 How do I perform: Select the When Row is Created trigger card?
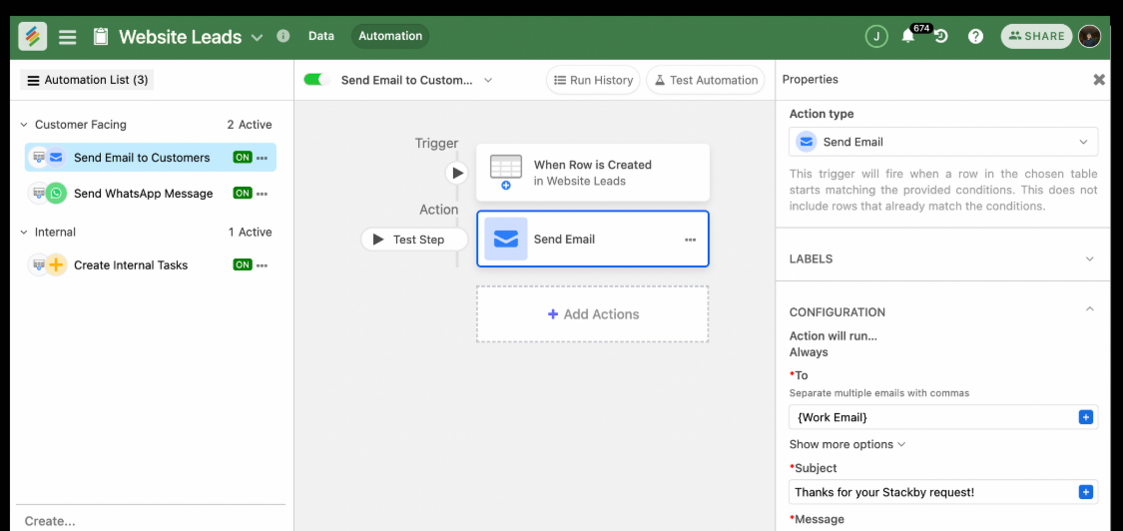click(593, 173)
